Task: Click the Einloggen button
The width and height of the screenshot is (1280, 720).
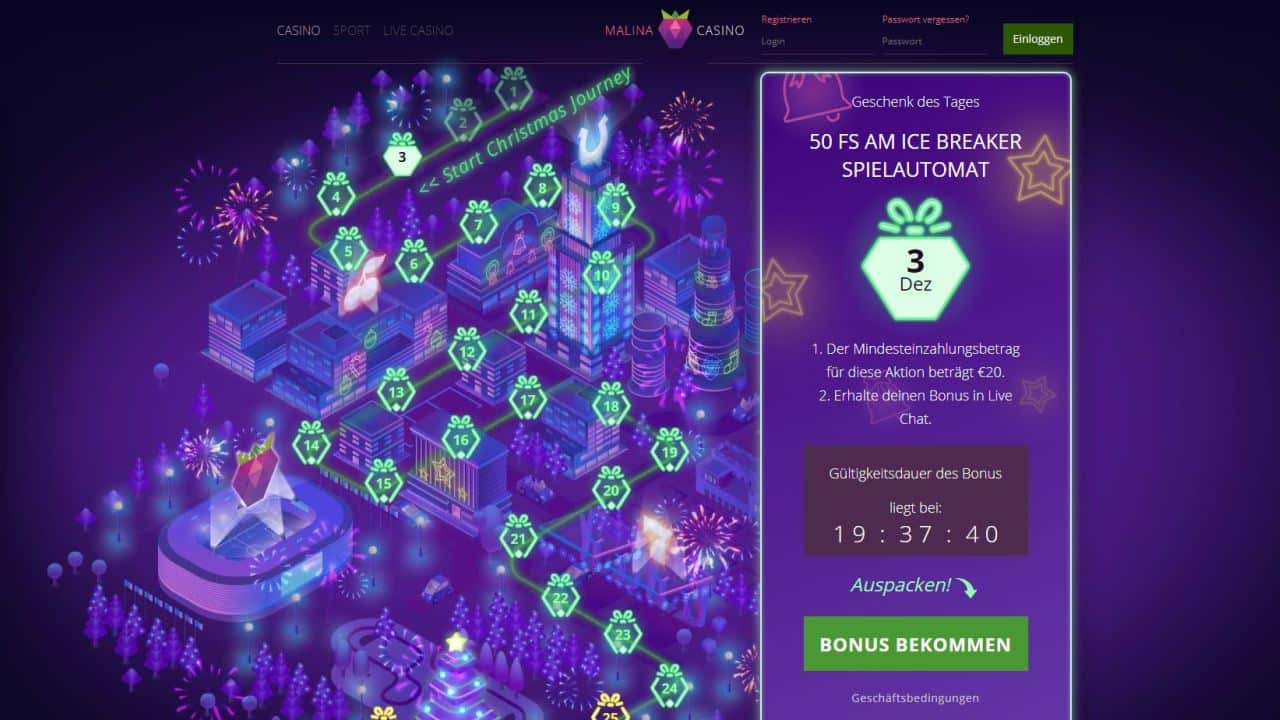Action: pyautogui.click(x=1038, y=39)
